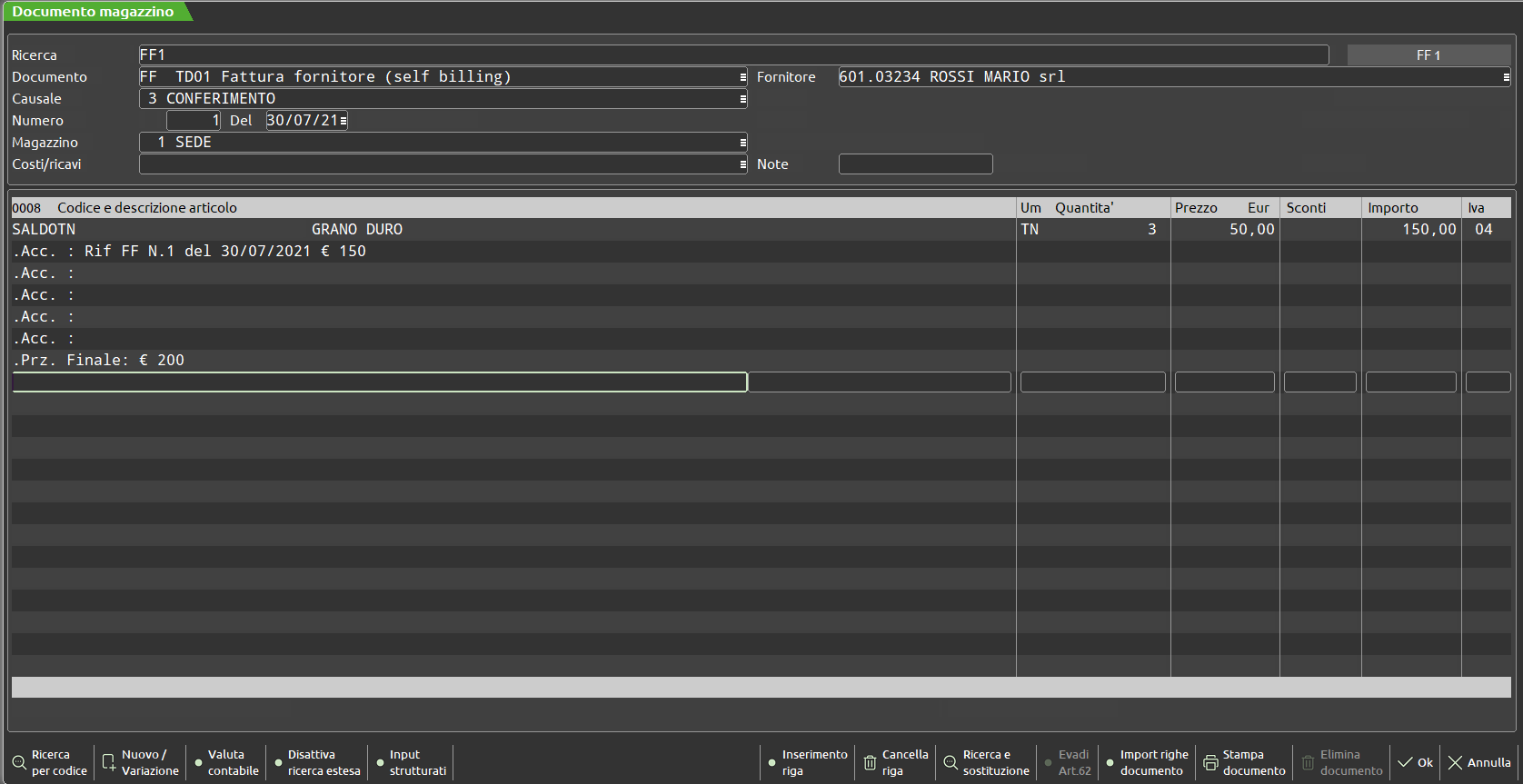This screenshot has width=1523, height=784.
Task: Select the Documento magazzino tab
Action: click(x=94, y=12)
